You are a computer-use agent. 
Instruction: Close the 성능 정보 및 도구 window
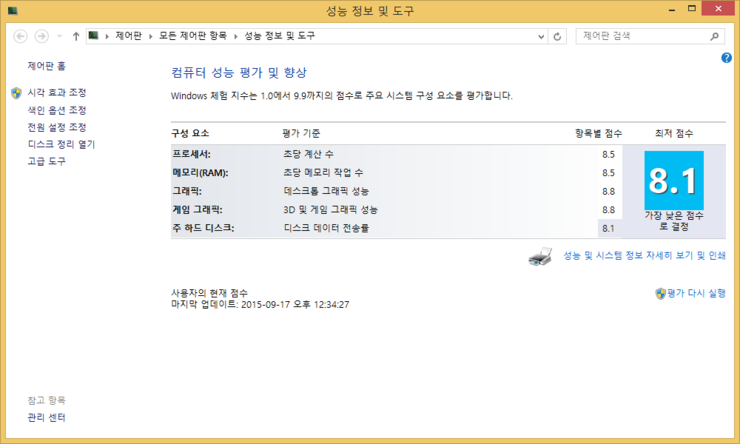pyautogui.click(x=718, y=8)
